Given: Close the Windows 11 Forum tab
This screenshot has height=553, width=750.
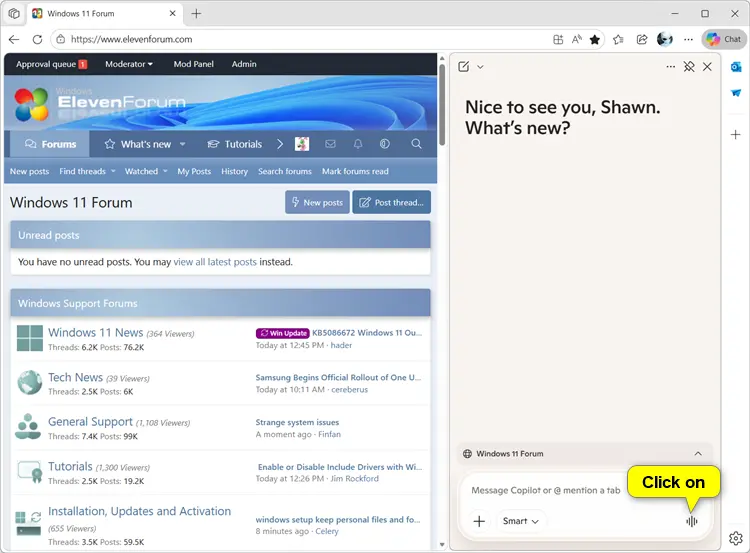Looking at the screenshot, I should 173,13.
